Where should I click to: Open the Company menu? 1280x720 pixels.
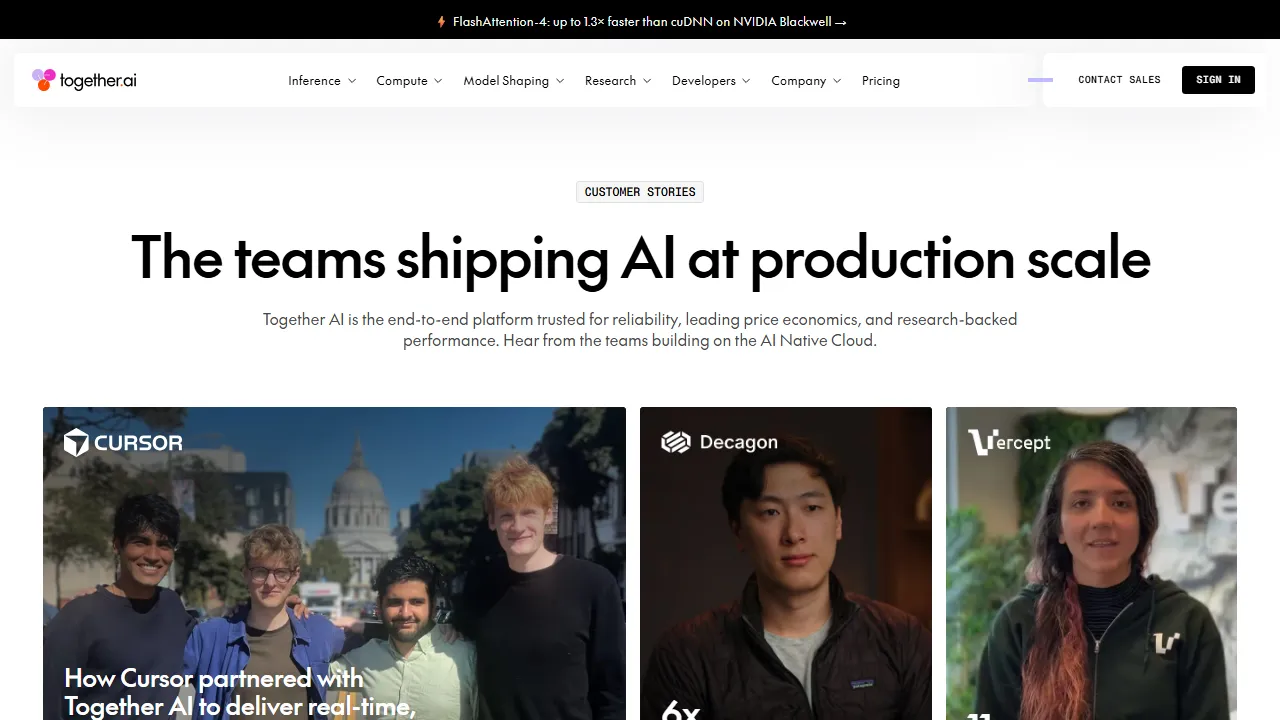click(x=798, y=81)
